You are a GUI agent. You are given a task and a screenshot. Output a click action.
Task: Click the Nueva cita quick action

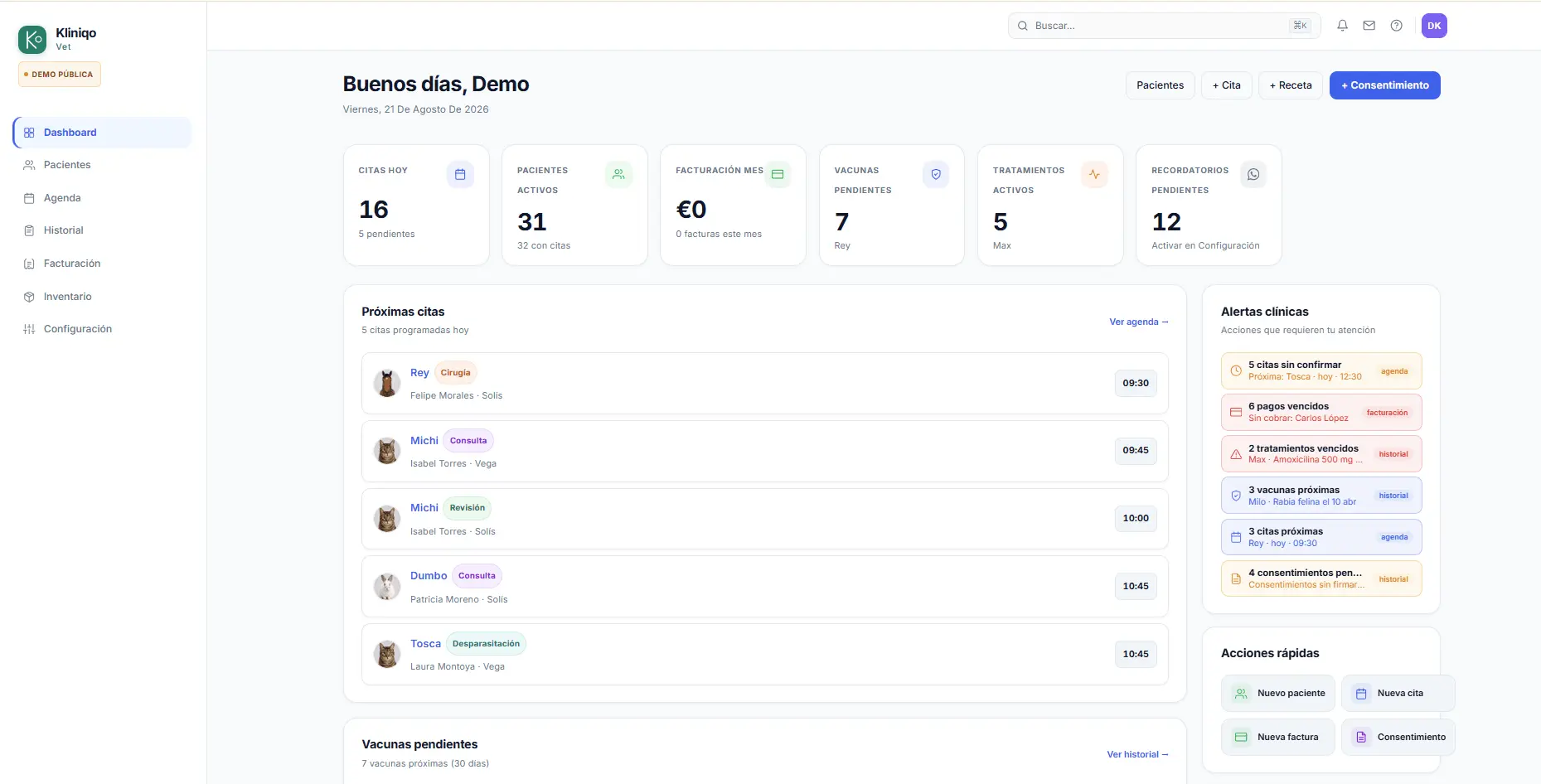point(1398,694)
